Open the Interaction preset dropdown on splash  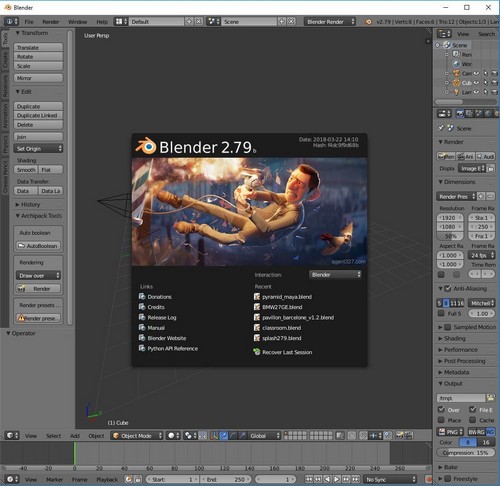[x=335, y=274]
